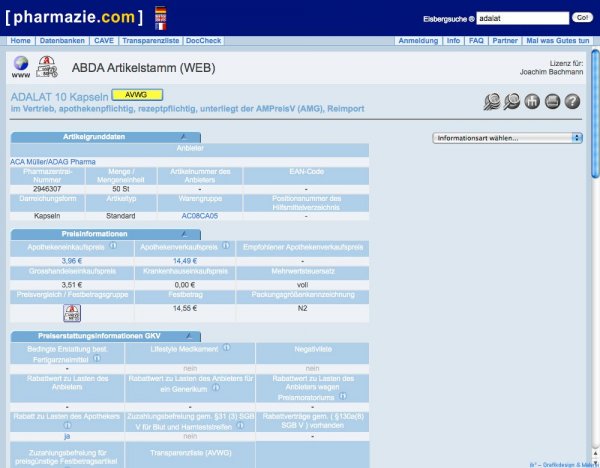Show info for Lifestyle Medikament
The height and width of the screenshot is (468, 600).
pyautogui.click(x=227, y=347)
